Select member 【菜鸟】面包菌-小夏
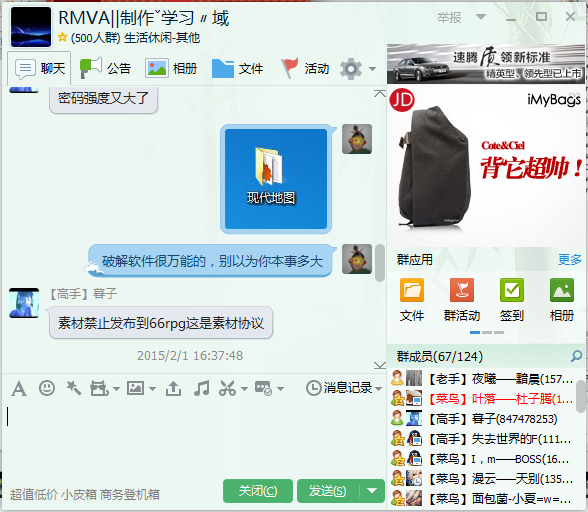Viewport: 588px width, 512px height. click(482, 499)
